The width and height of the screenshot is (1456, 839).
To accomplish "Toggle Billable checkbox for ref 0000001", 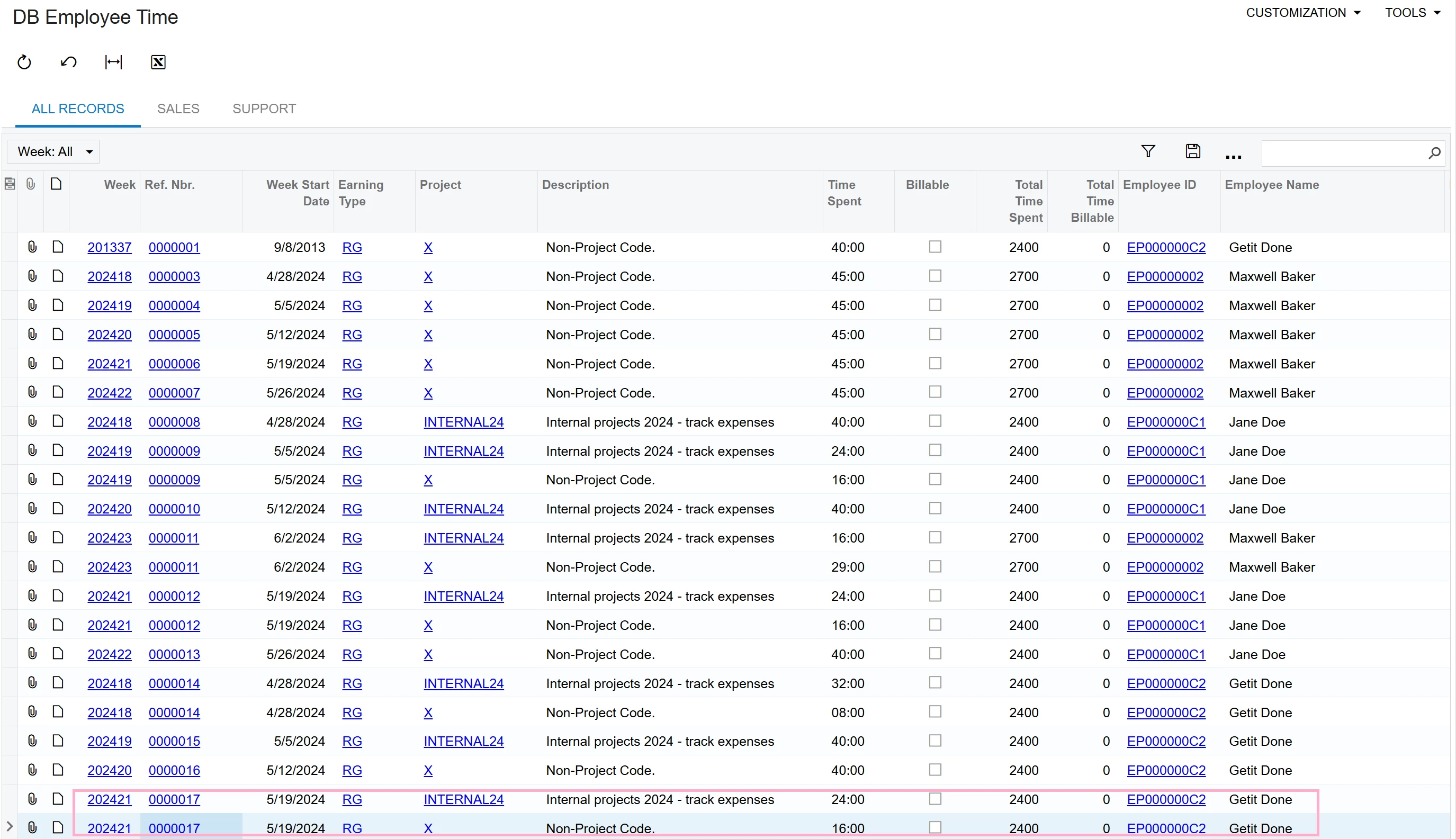I will click(x=934, y=247).
